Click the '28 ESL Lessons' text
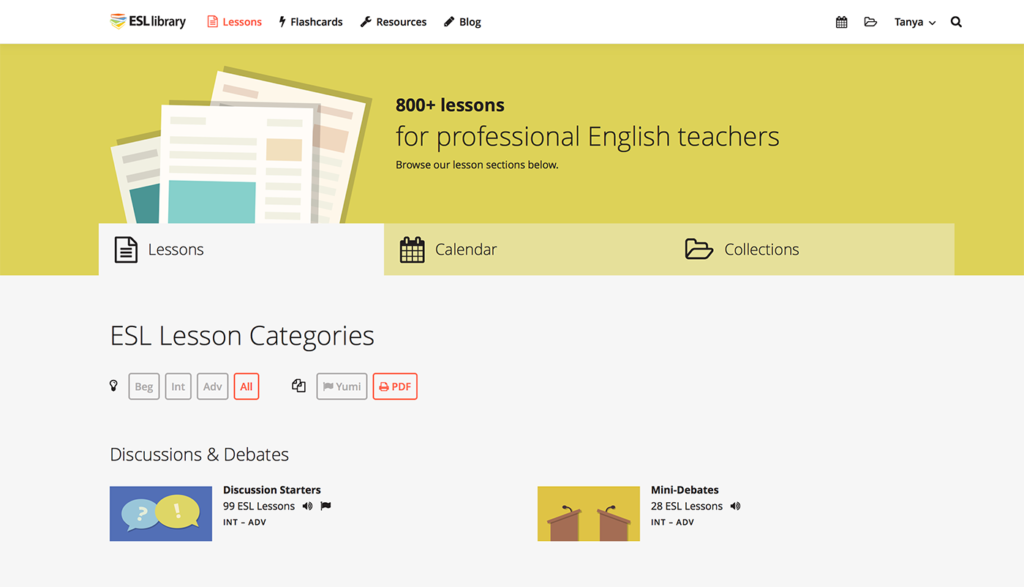This screenshot has height=587, width=1024. click(686, 506)
